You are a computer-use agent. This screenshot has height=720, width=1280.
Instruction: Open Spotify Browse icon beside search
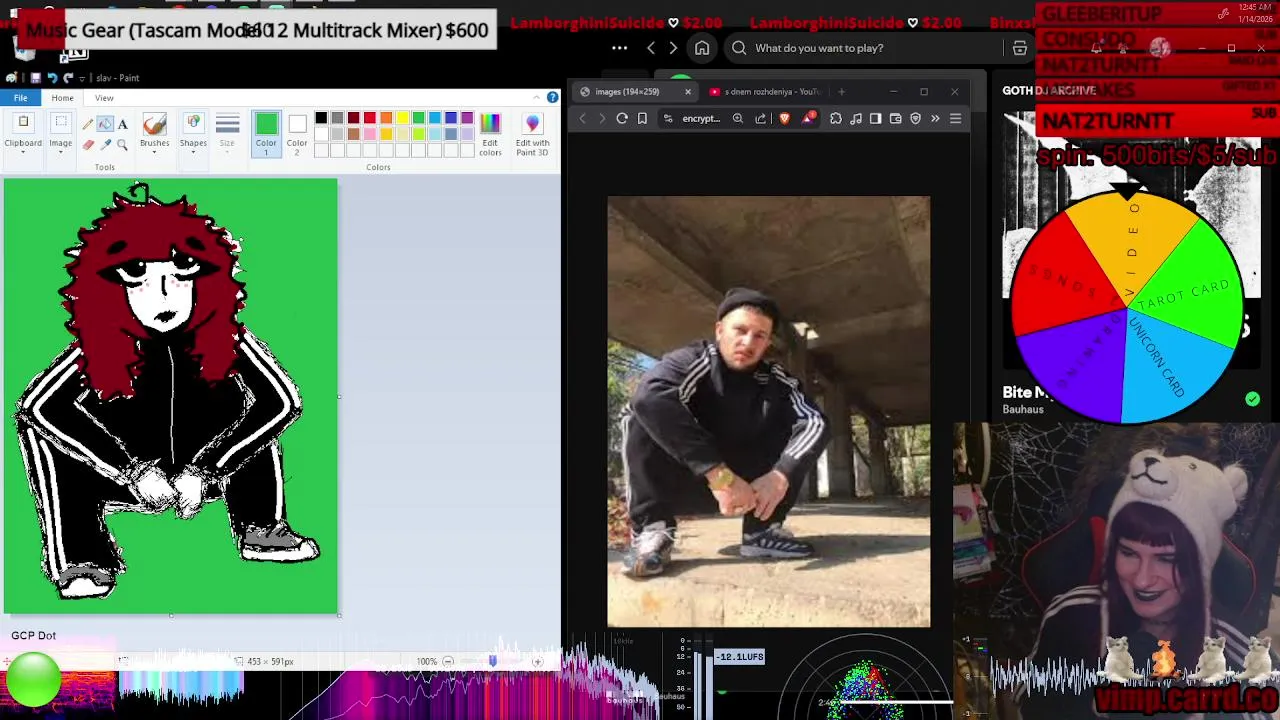click(x=1020, y=48)
